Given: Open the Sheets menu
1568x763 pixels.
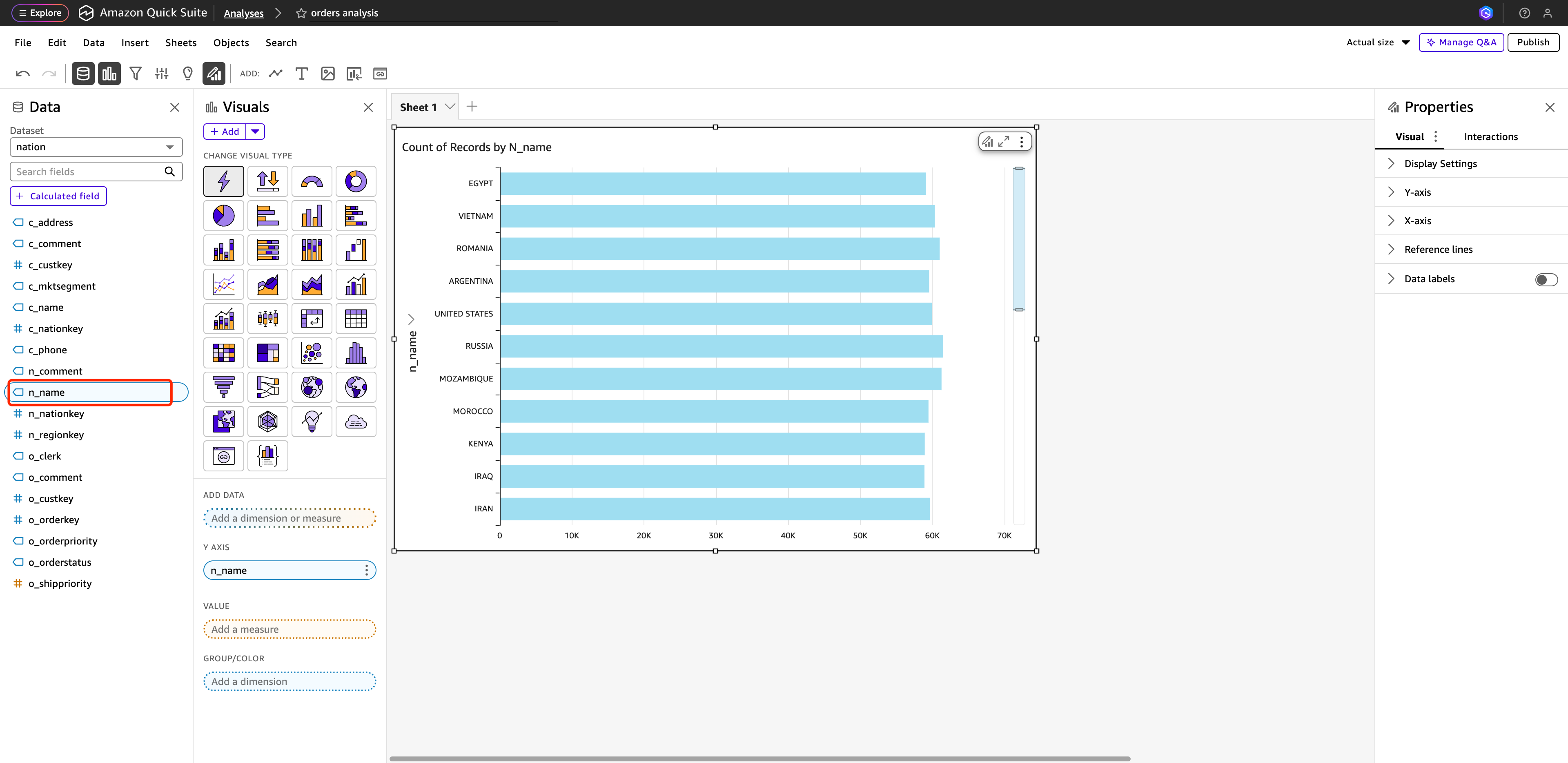Looking at the screenshot, I should point(181,42).
